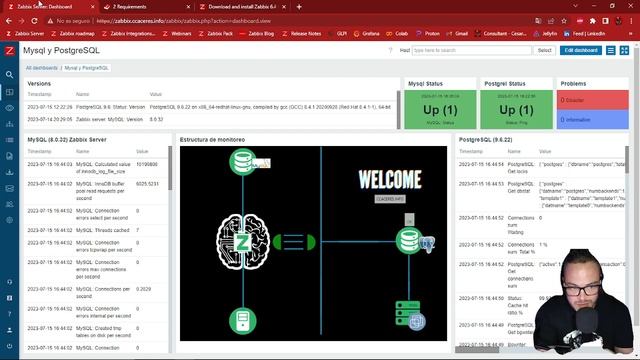Click the share page icon in address bar
Screen dimensions: 640x360
point(551,21)
